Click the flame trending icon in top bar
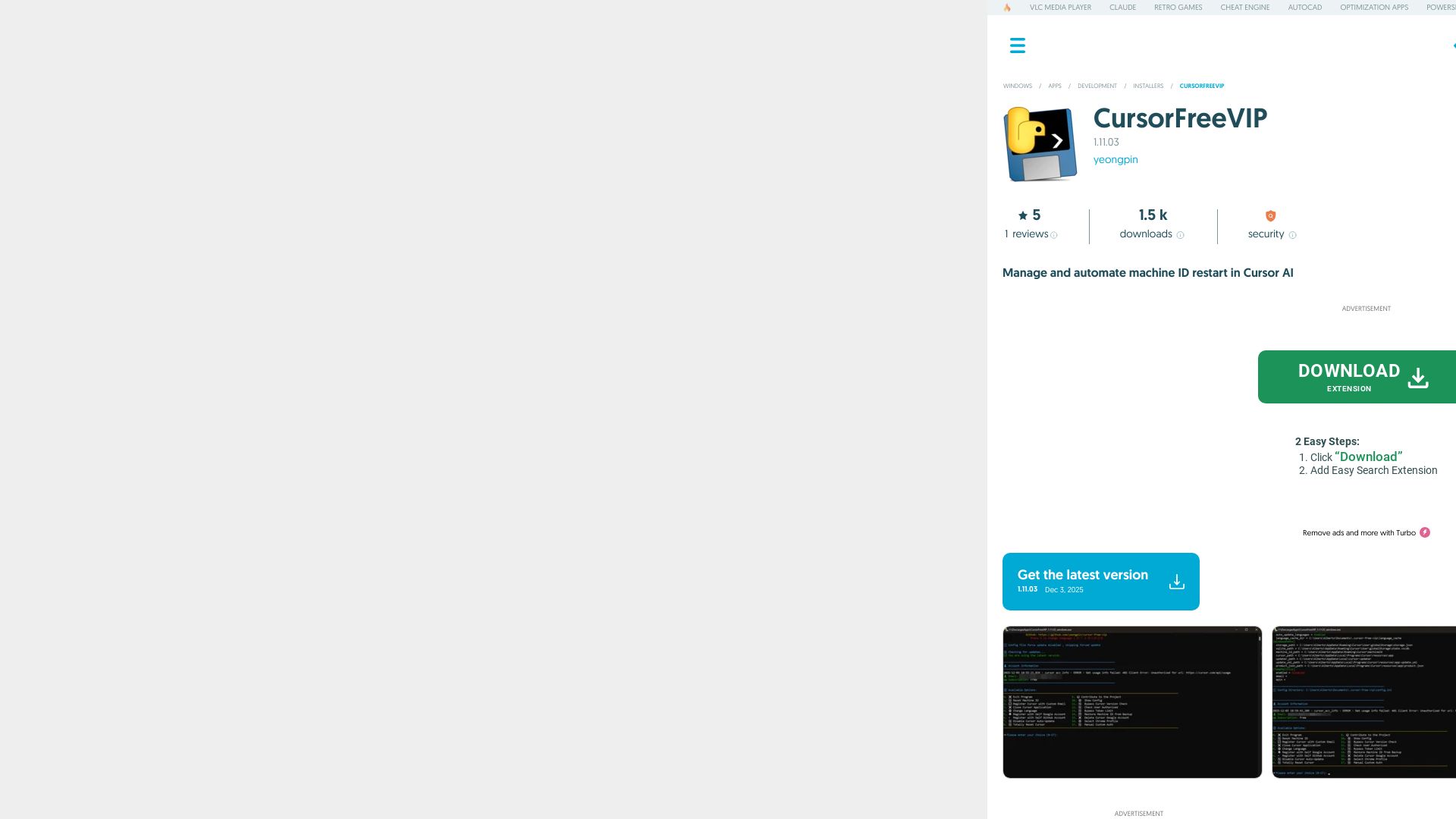The image size is (1456, 819). (x=1007, y=8)
